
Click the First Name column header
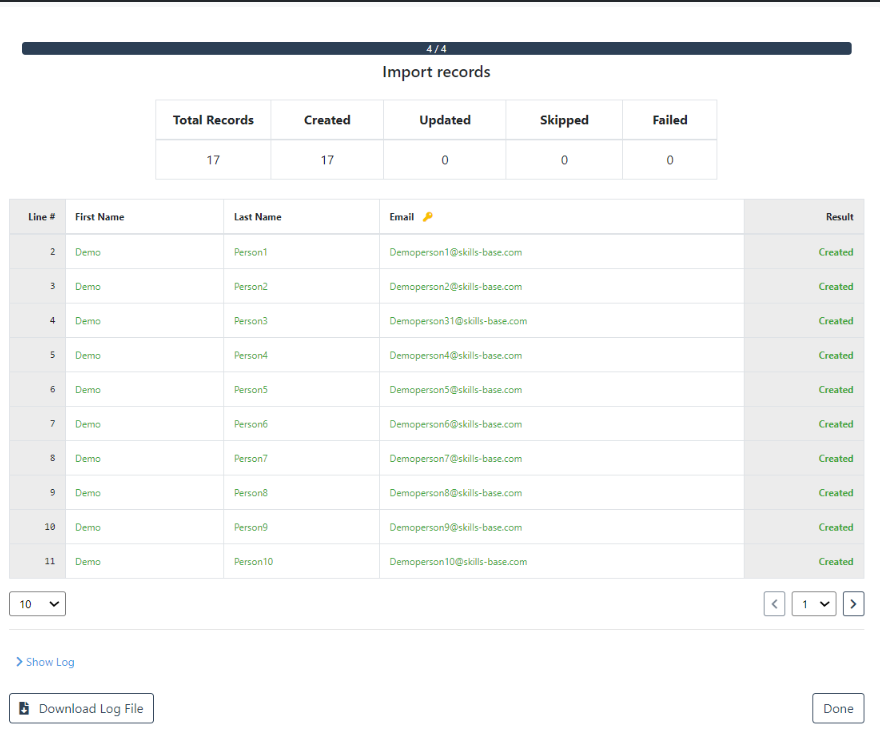[100, 217]
